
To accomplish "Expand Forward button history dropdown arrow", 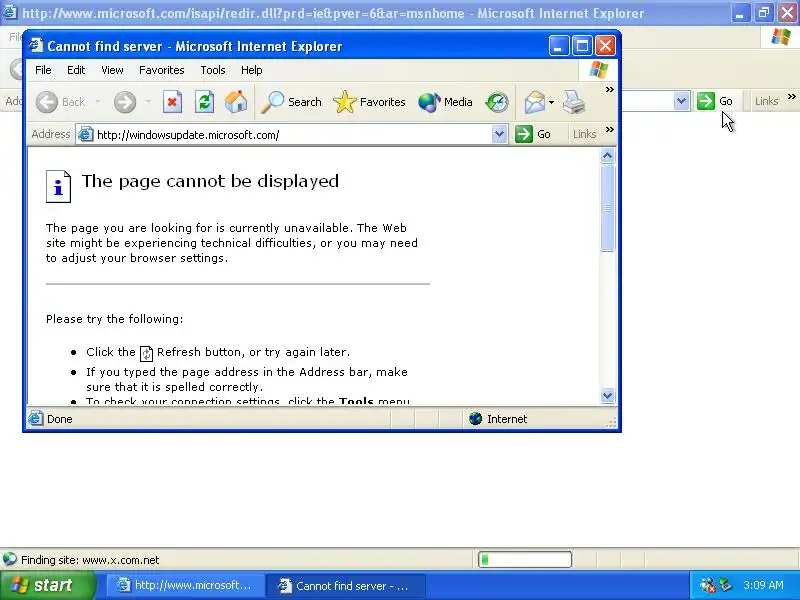I will [x=148, y=102].
